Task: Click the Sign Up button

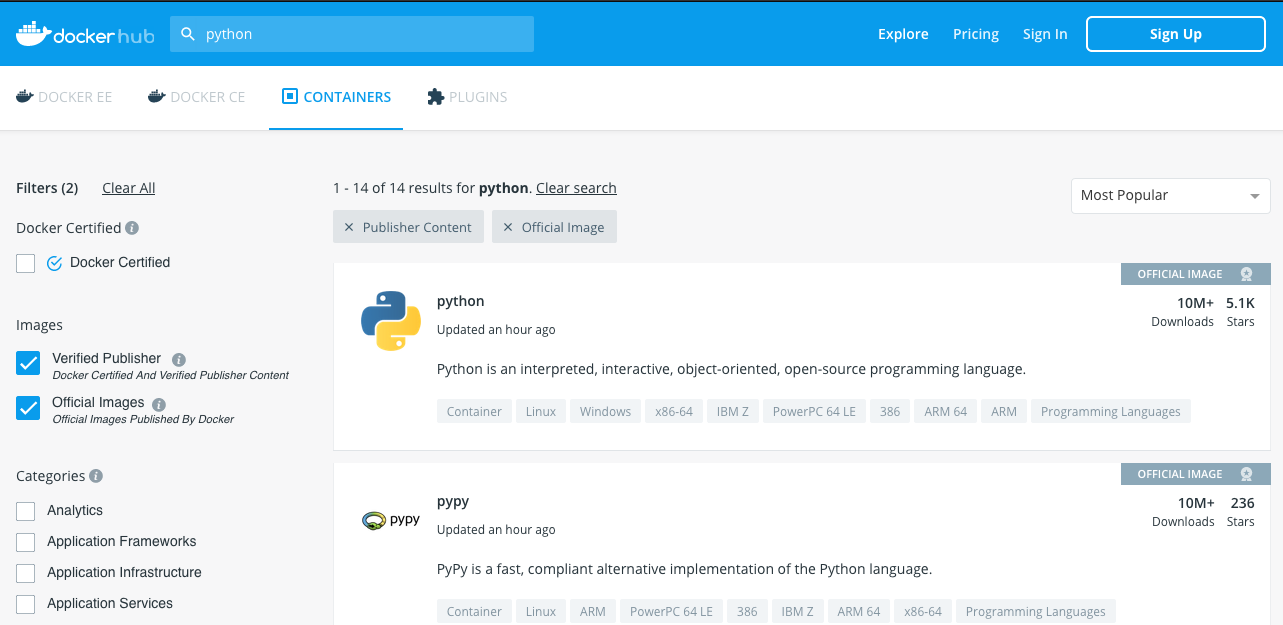Action: (1175, 33)
